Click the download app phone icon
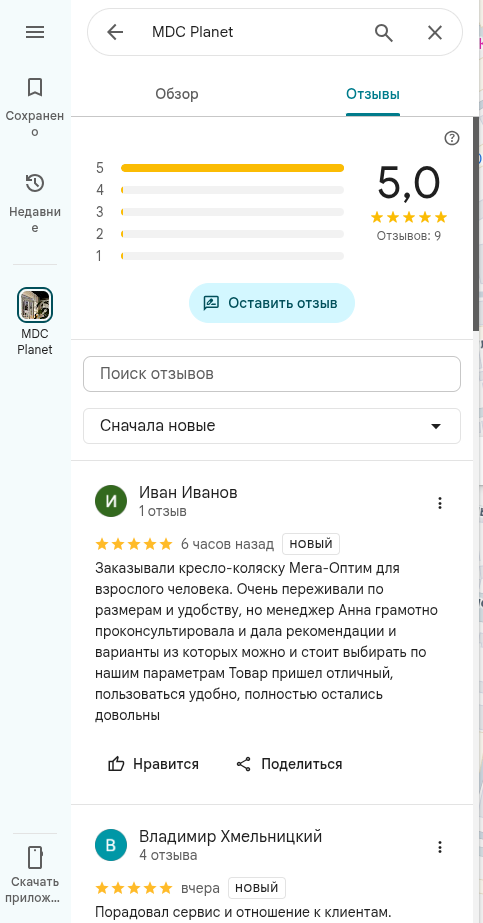483x923 pixels. [x=35, y=858]
